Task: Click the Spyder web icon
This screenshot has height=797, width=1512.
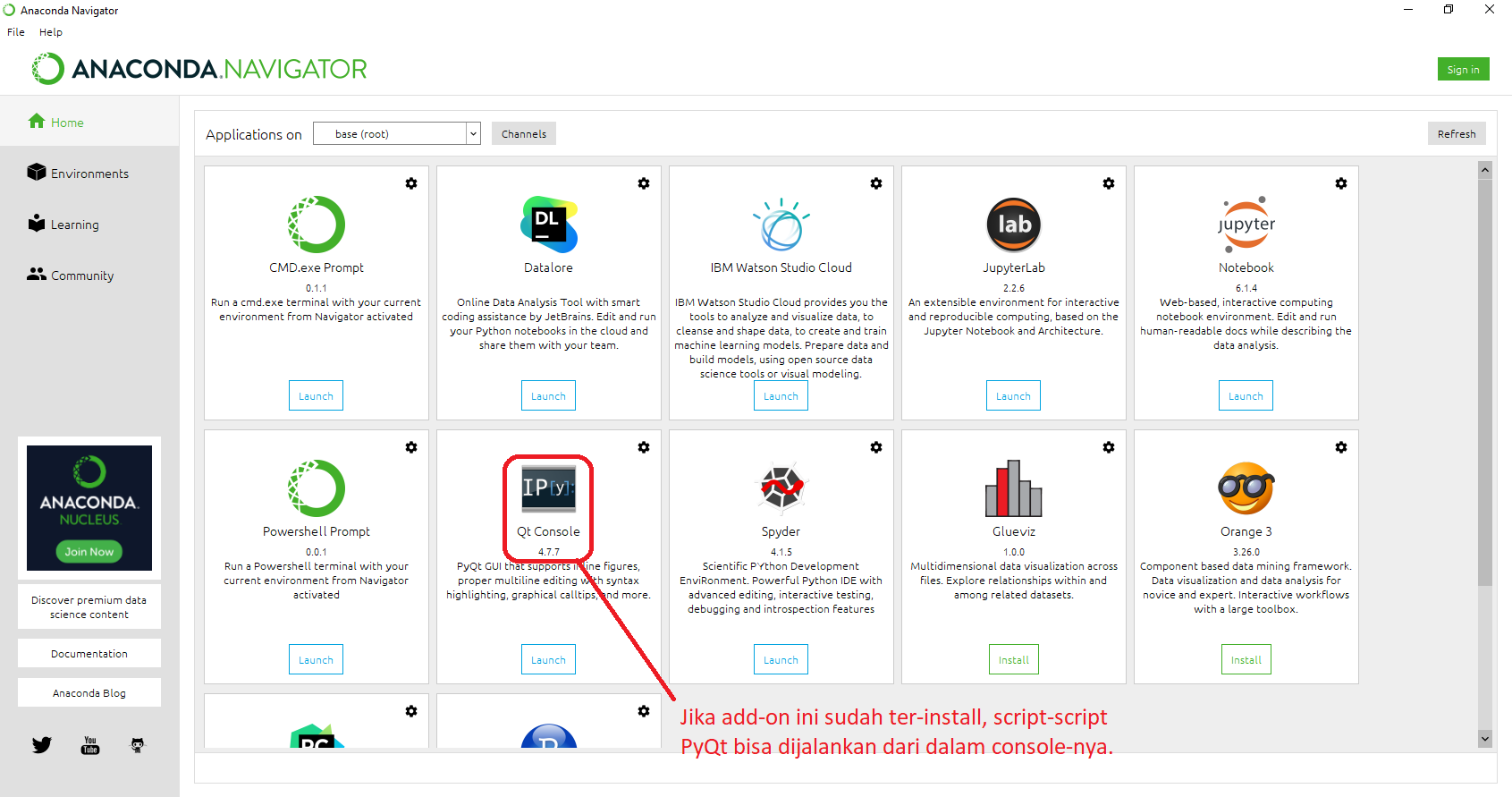Action: pos(781,488)
